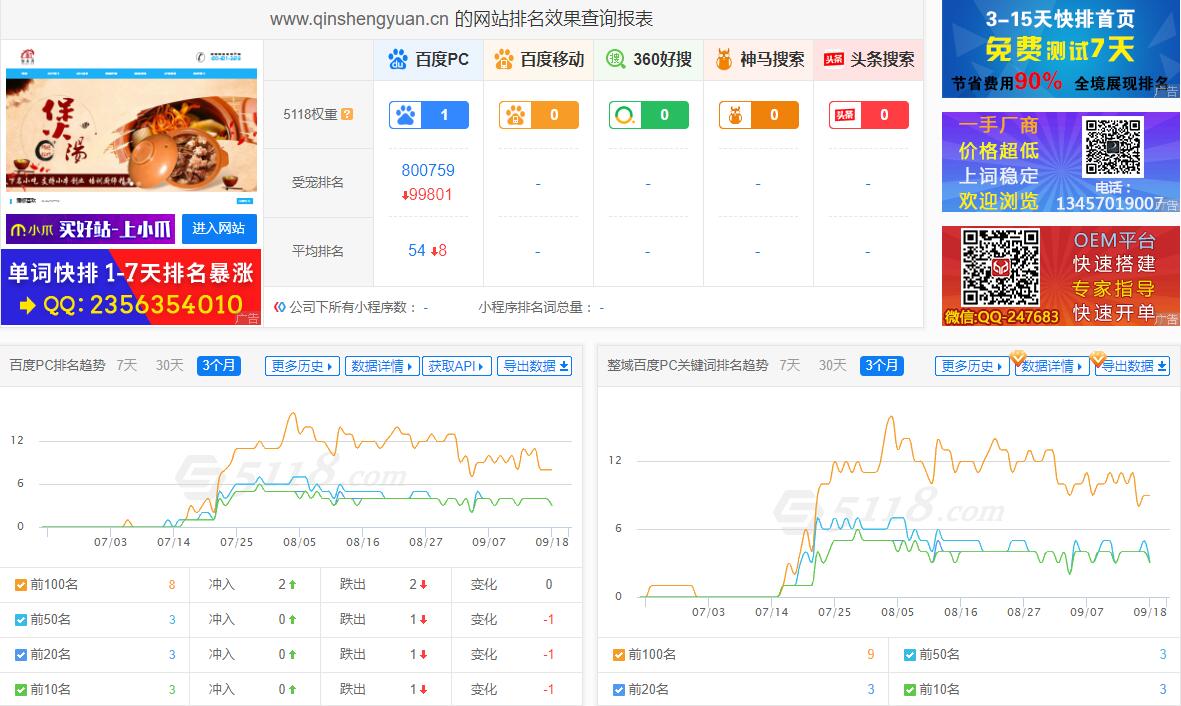Screen dimensions: 1181x706
Task: Click the 进入网站 button
Action: (219, 228)
